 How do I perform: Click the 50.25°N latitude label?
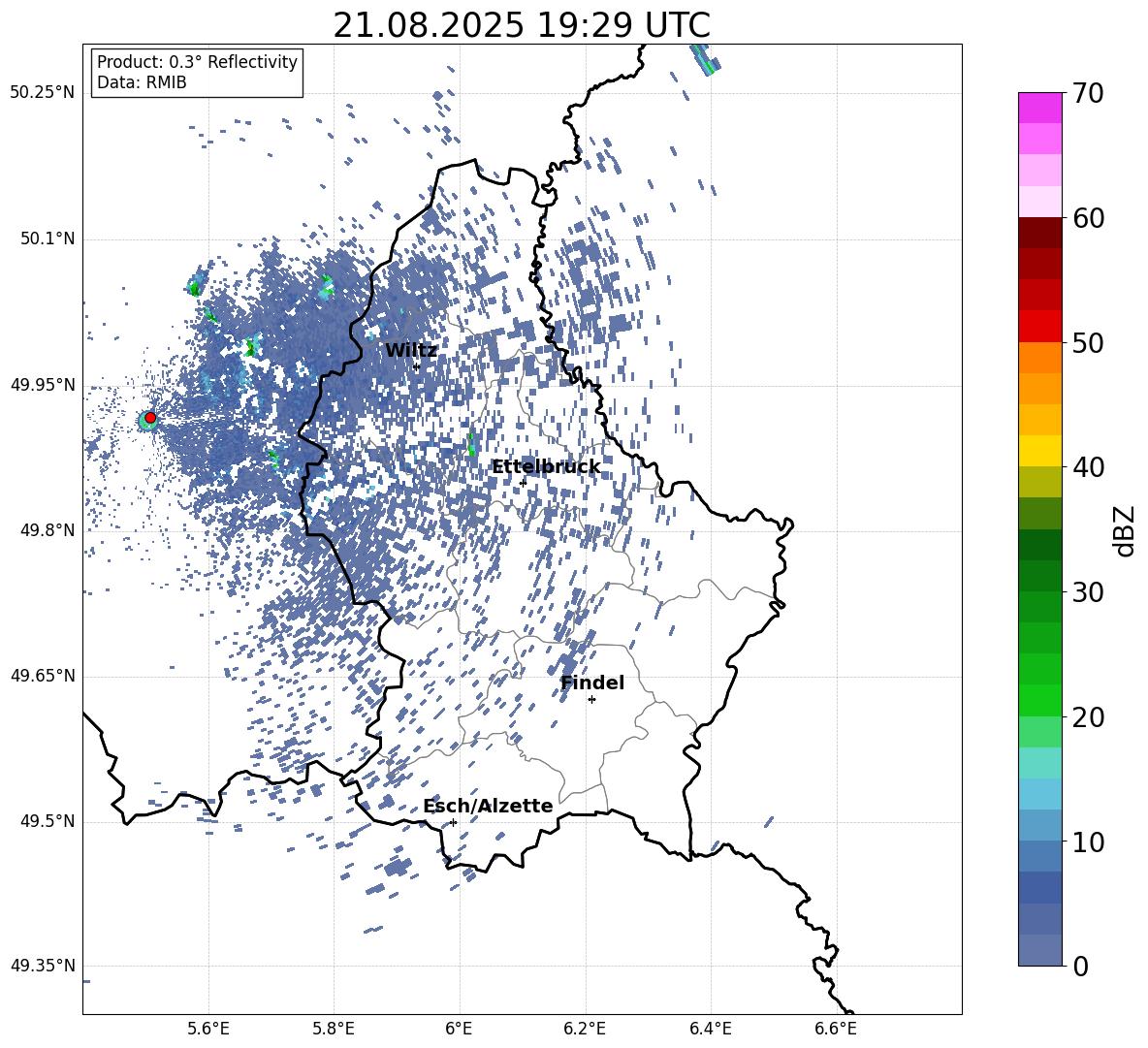(x=43, y=93)
